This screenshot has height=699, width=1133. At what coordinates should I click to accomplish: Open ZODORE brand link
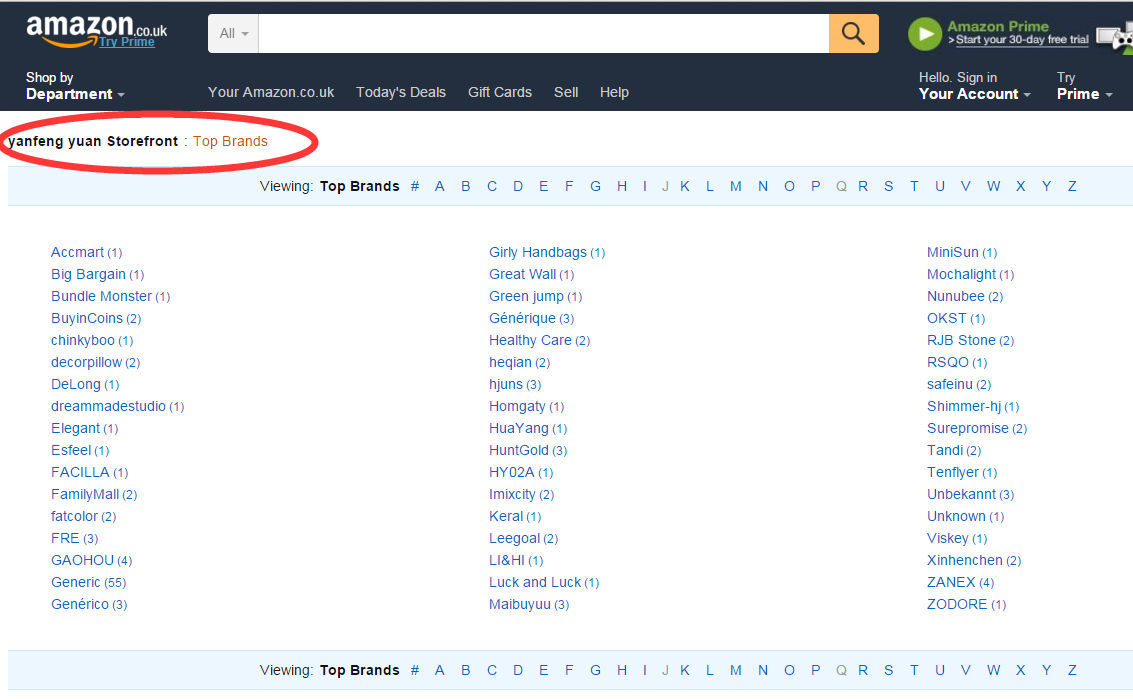click(957, 604)
